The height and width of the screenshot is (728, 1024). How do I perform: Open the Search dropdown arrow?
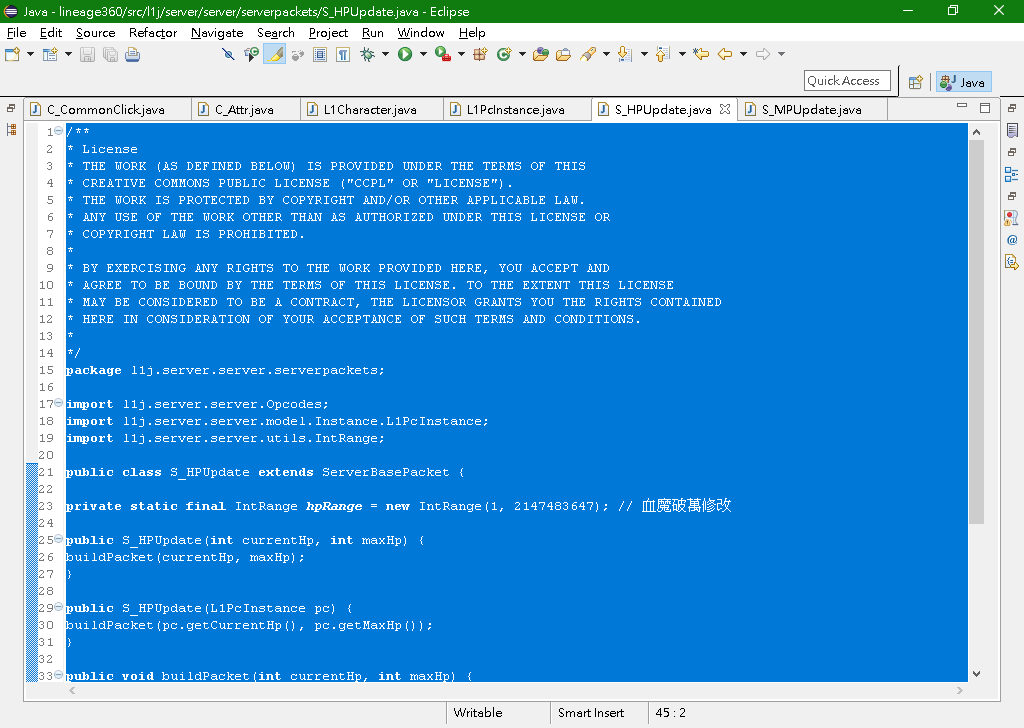(606, 55)
